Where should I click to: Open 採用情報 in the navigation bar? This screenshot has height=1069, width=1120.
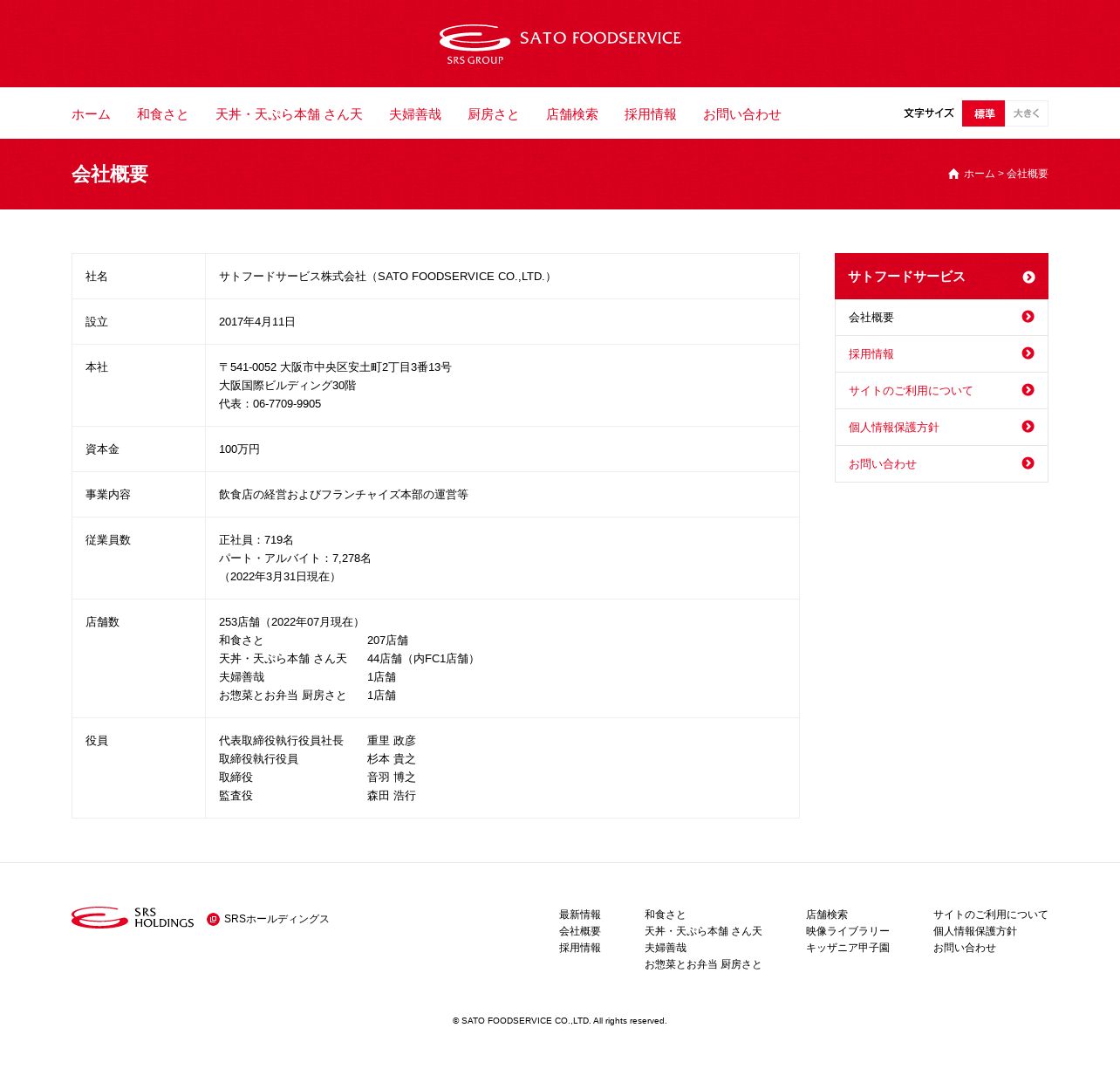point(651,114)
